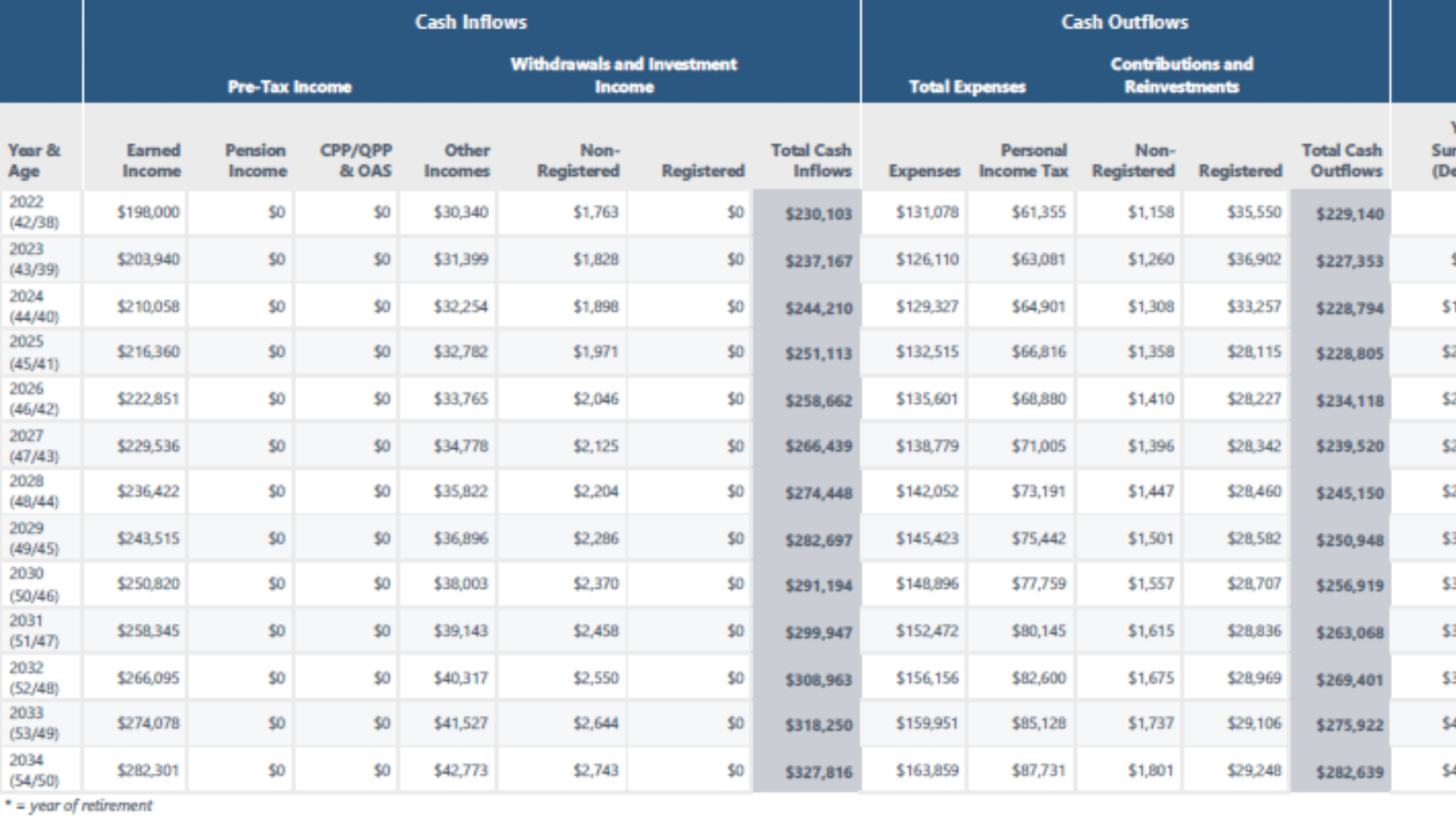Select the $131,078 expenses cell
Image resolution: width=1456 pixels, height=819 pixels.
(x=927, y=212)
